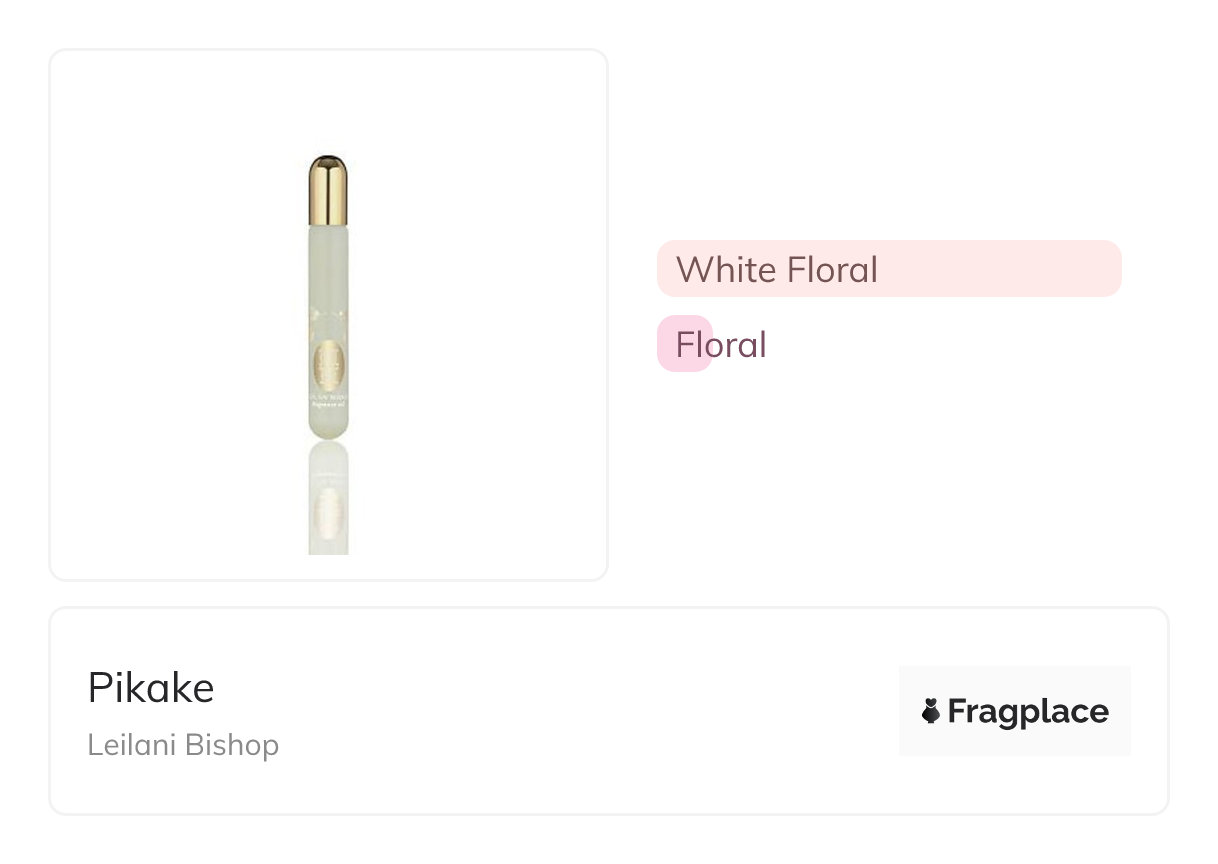Click the frosted glass body of the bottle

pyautogui.click(x=328, y=280)
